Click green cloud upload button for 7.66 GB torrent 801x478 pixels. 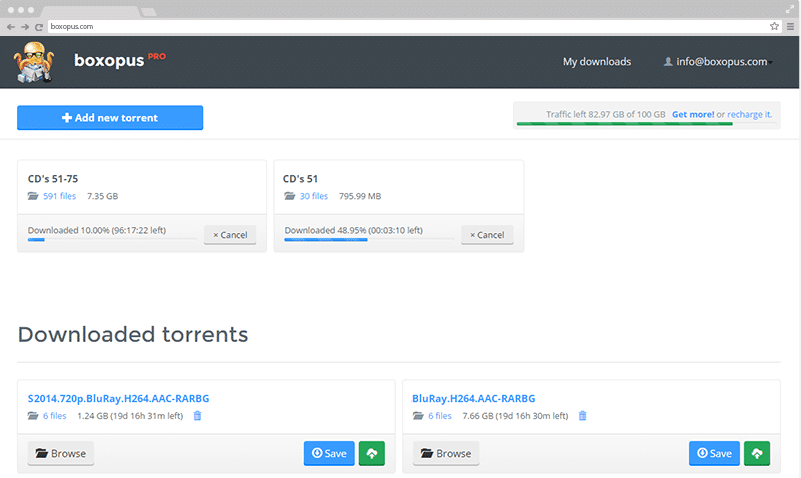(758, 453)
